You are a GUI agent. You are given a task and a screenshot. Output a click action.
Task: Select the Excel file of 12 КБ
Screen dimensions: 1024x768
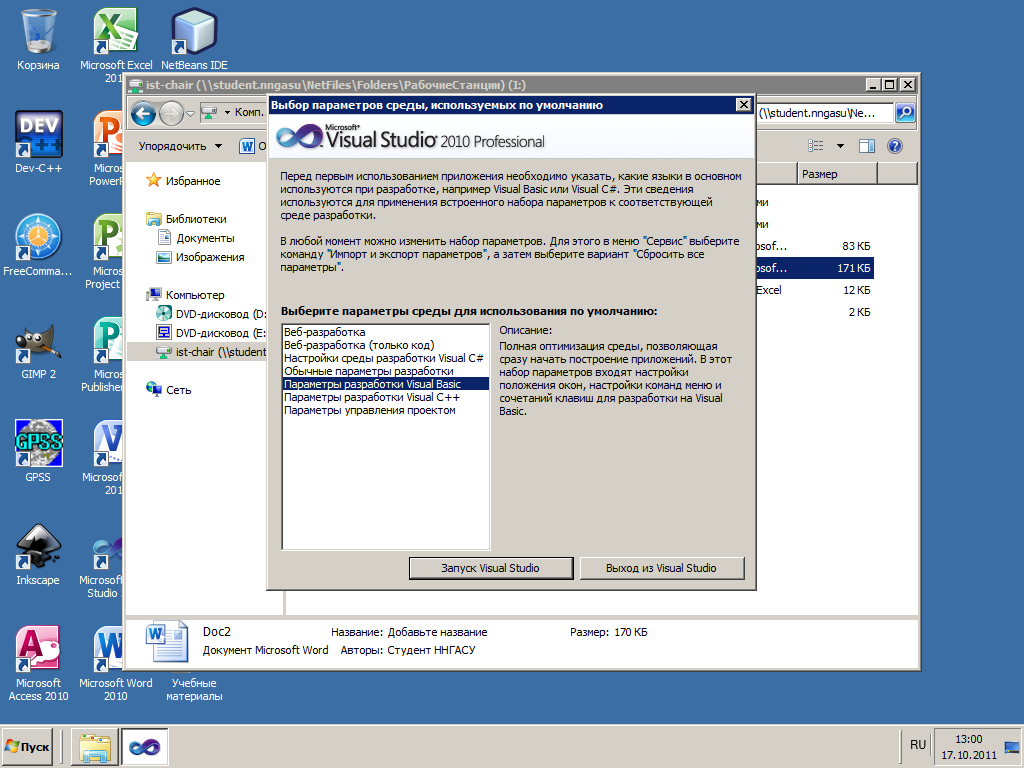click(814, 290)
